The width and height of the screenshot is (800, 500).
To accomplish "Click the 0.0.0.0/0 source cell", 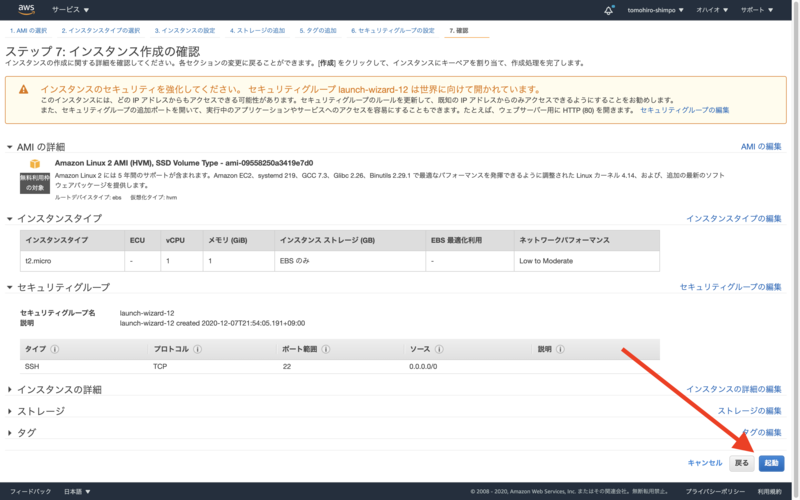I will click(423, 366).
